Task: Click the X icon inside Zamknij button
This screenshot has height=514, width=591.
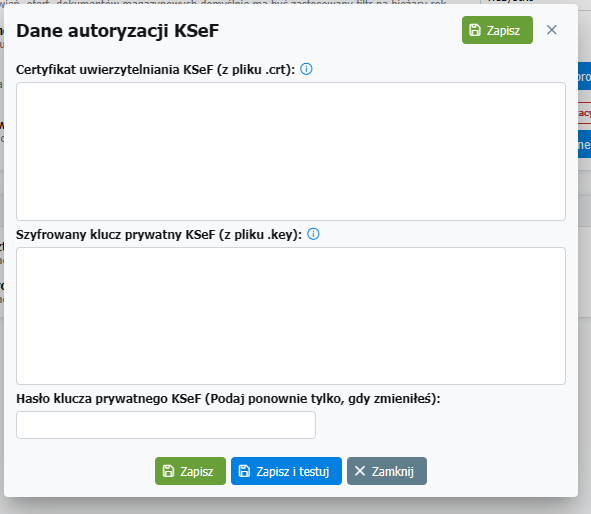Action: click(x=360, y=471)
